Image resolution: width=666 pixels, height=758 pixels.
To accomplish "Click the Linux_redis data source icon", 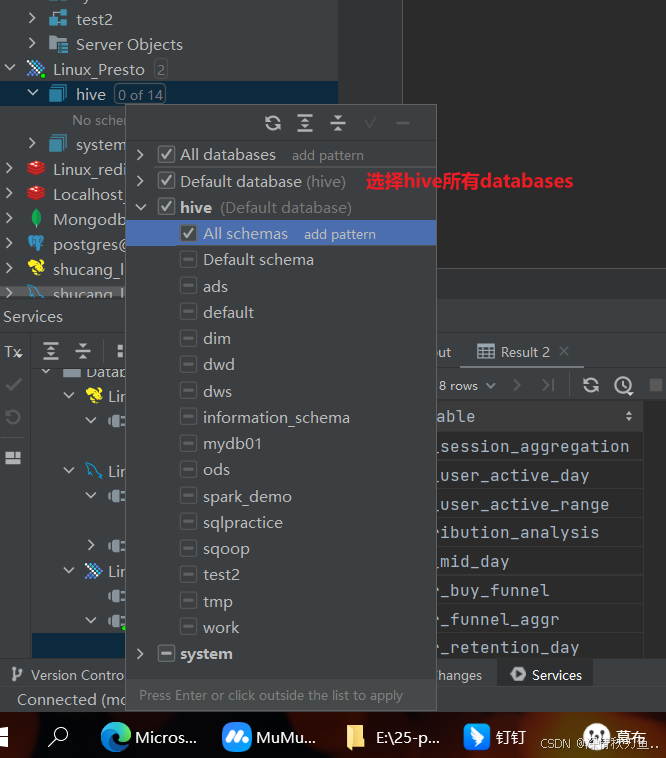I will [36, 169].
